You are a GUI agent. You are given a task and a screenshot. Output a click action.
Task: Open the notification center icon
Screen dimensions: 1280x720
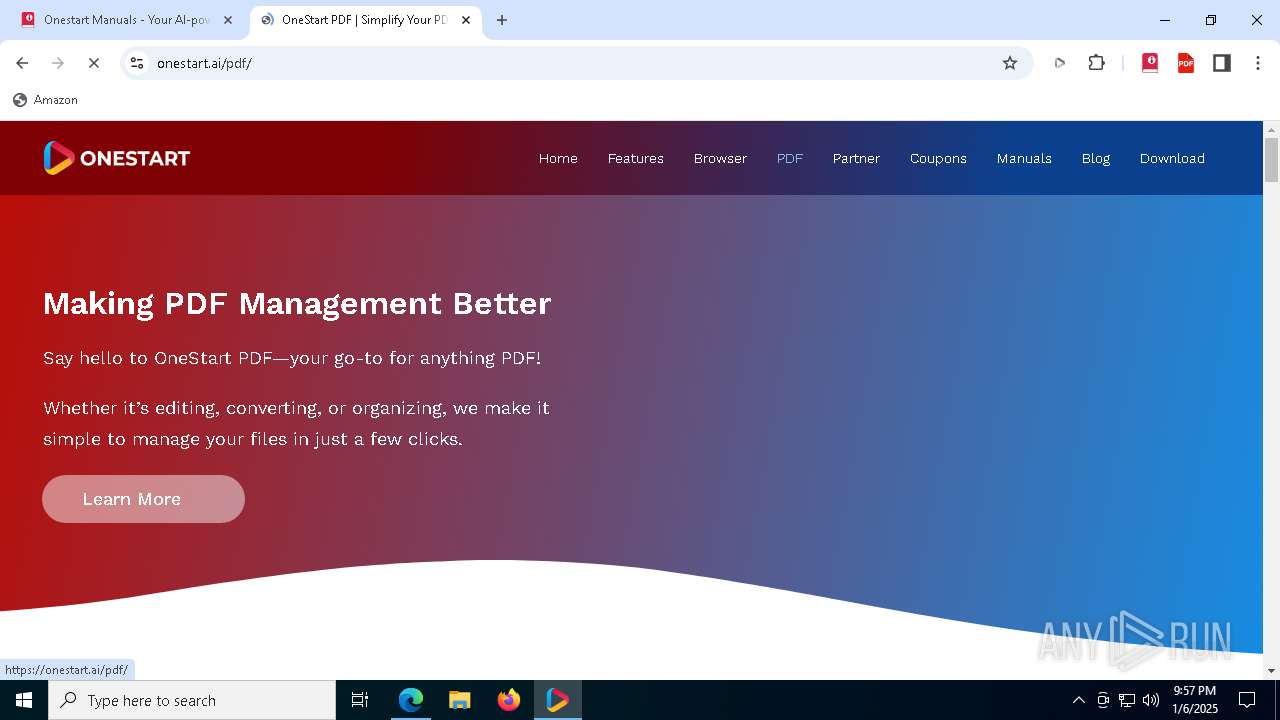(1247, 700)
